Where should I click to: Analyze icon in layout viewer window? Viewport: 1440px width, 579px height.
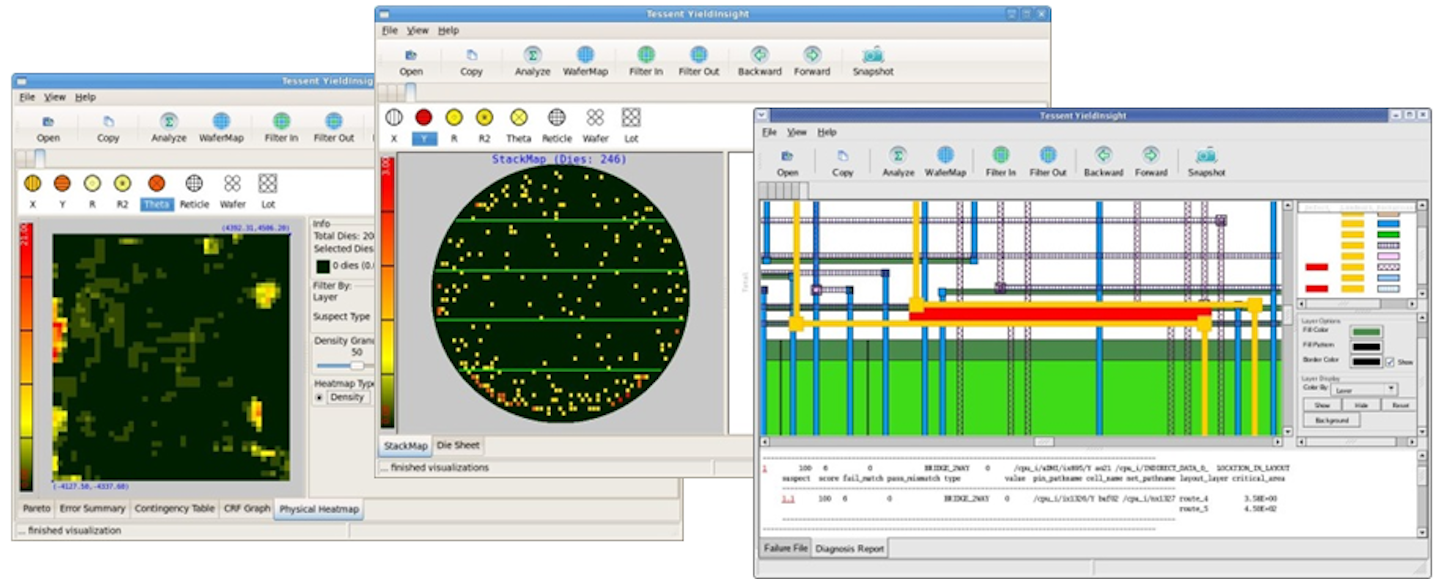[898, 155]
